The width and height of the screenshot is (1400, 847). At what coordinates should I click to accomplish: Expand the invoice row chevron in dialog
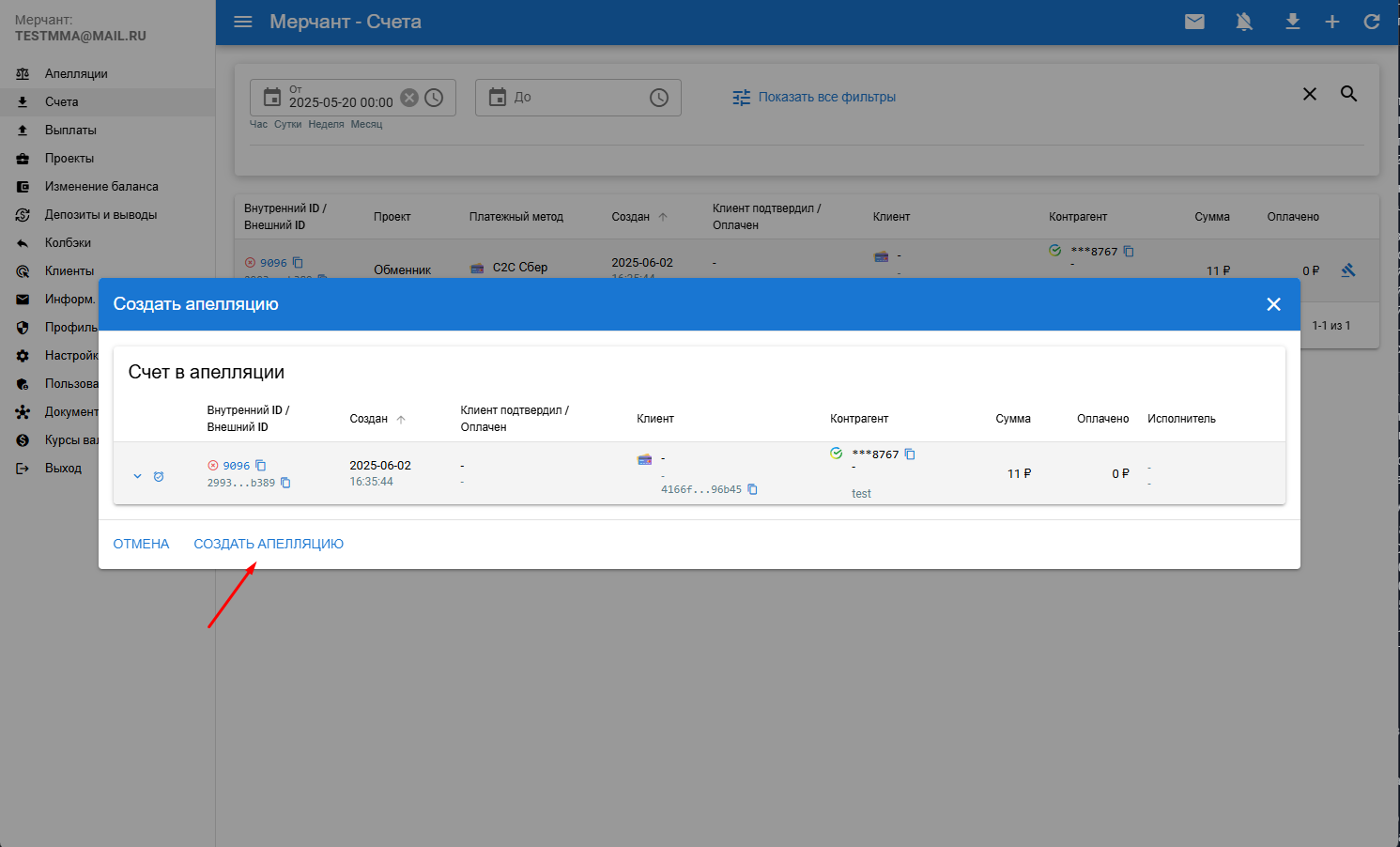(137, 476)
